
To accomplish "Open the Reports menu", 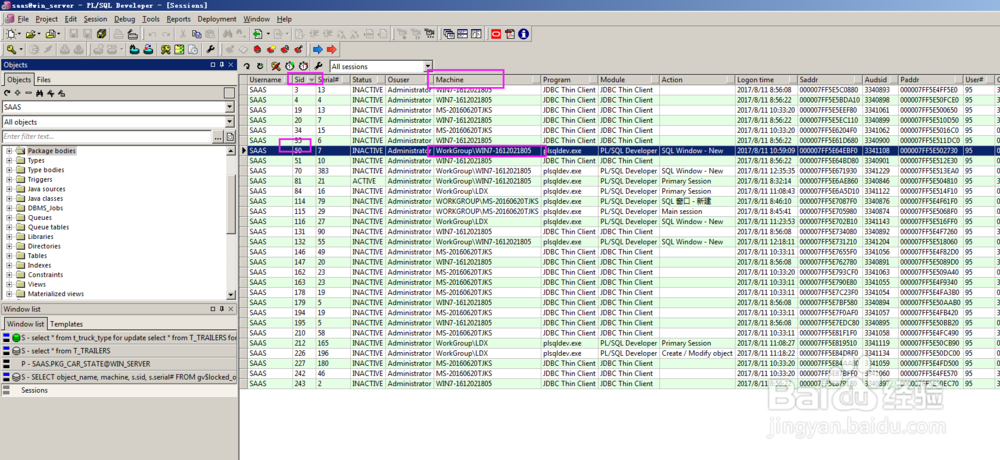I will [x=179, y=19].
